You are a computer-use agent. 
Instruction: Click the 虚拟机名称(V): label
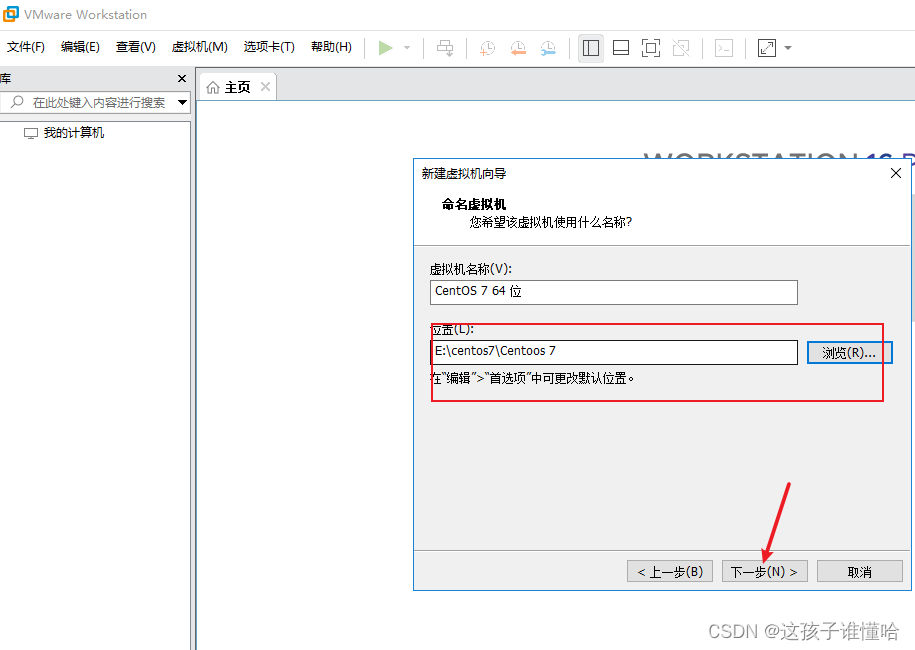tap(470, 269)
